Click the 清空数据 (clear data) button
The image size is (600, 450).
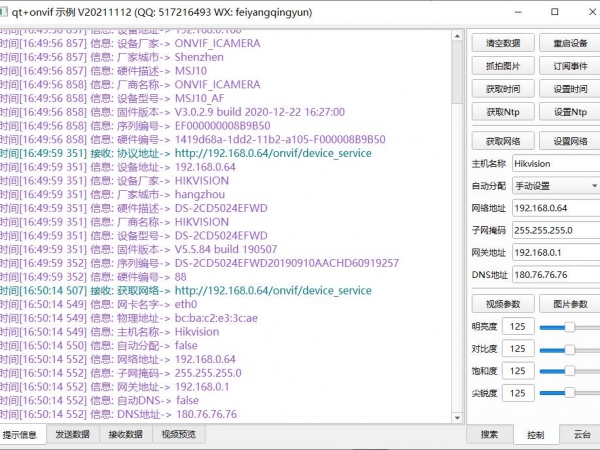[502, 44]
